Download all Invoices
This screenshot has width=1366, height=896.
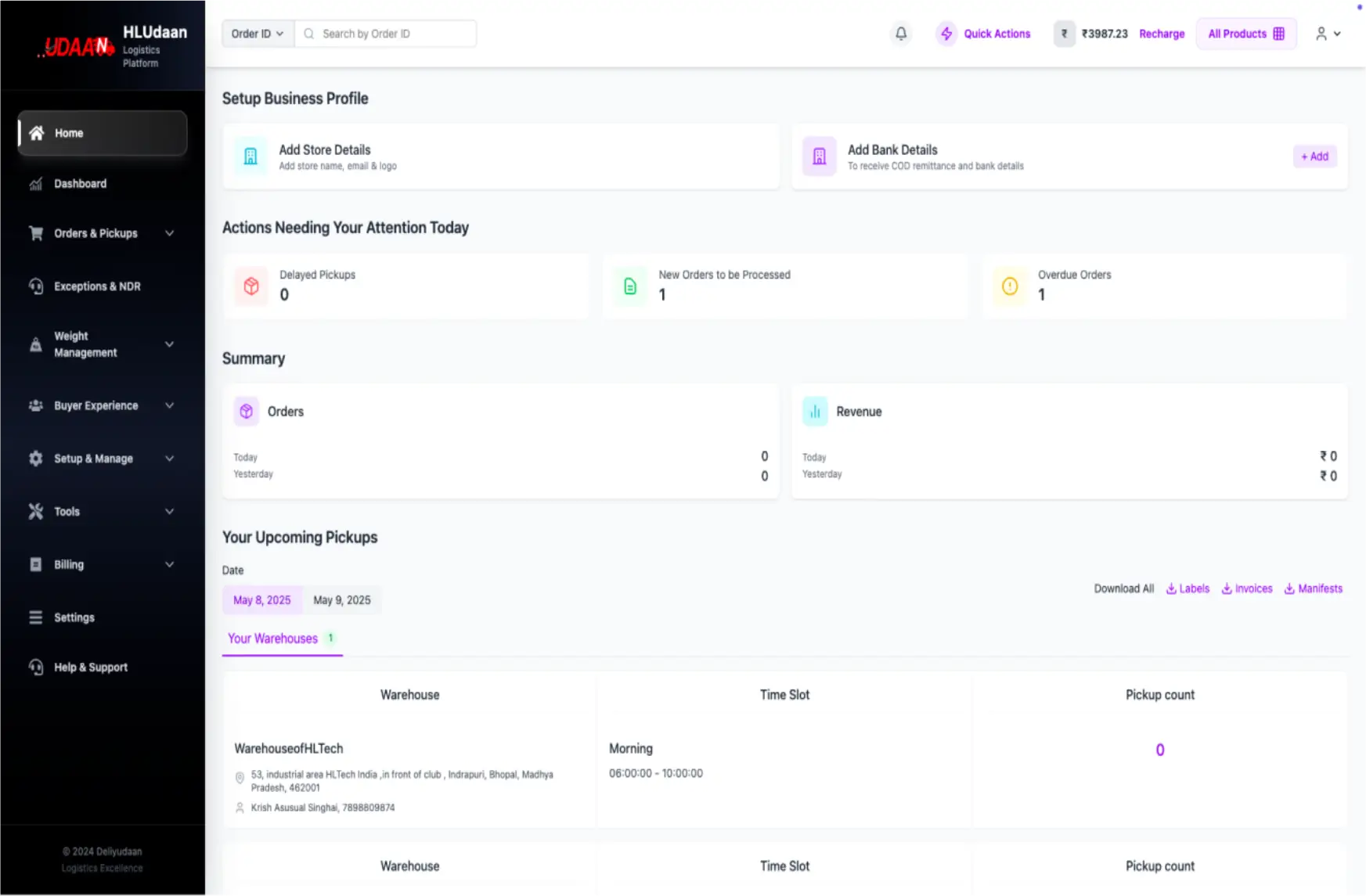1247,588
